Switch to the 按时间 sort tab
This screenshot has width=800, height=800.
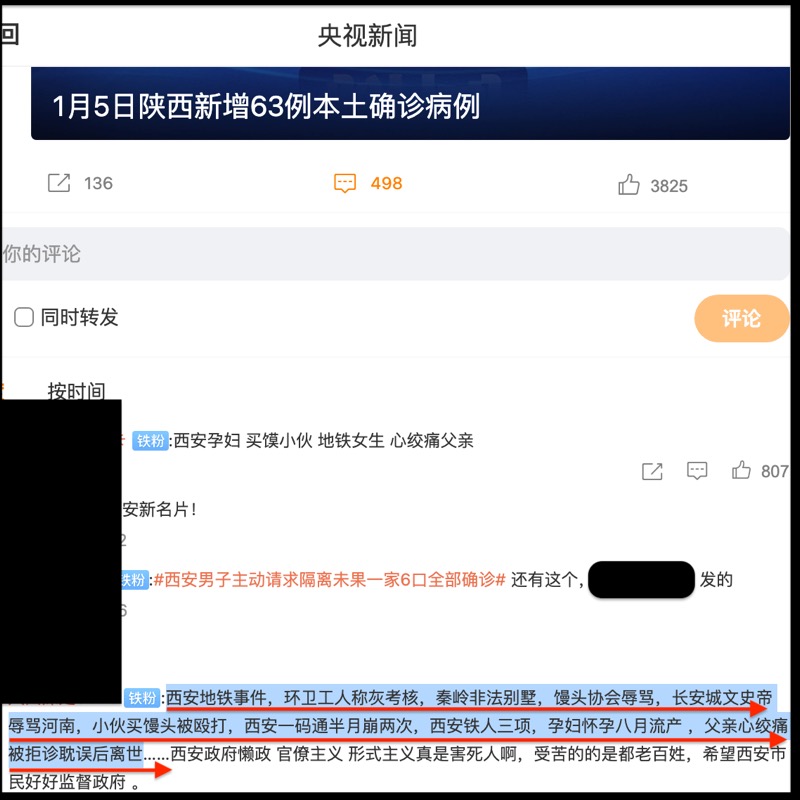(77, 392)
